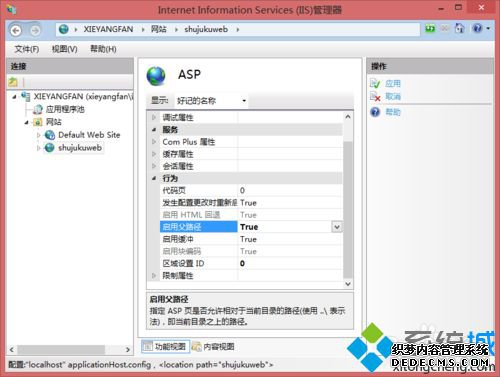This screenshot has width=500, height=377.
Task: Click the 应用 apply icon in actions pane
Action: 375,83
